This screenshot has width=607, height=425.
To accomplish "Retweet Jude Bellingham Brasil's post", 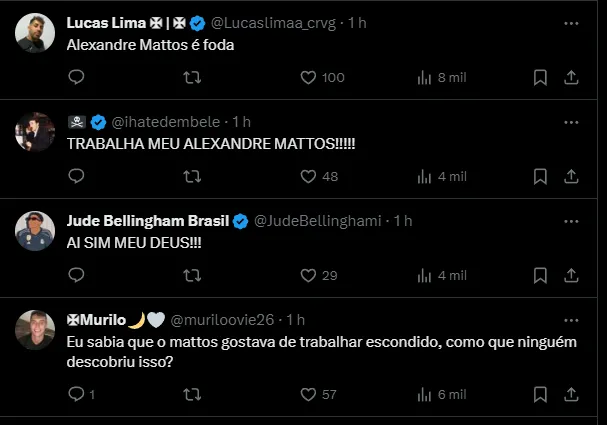I will click(x=192, y=275).
